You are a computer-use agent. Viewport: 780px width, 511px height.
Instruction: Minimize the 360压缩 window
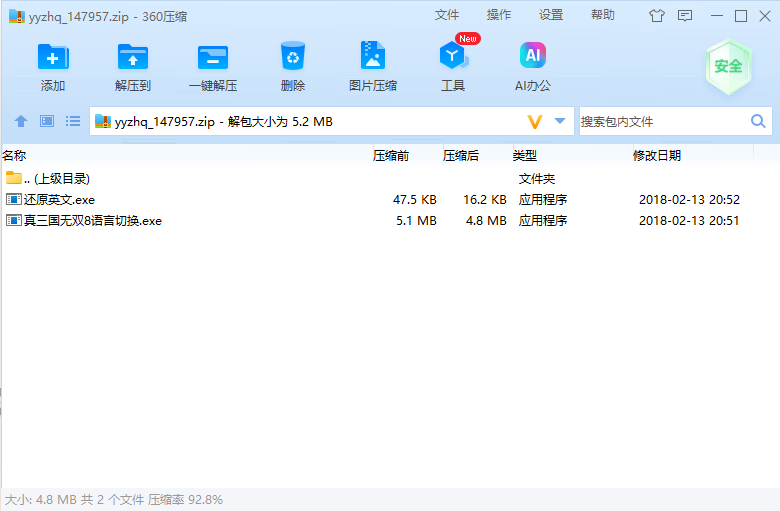tap(717, 16)
